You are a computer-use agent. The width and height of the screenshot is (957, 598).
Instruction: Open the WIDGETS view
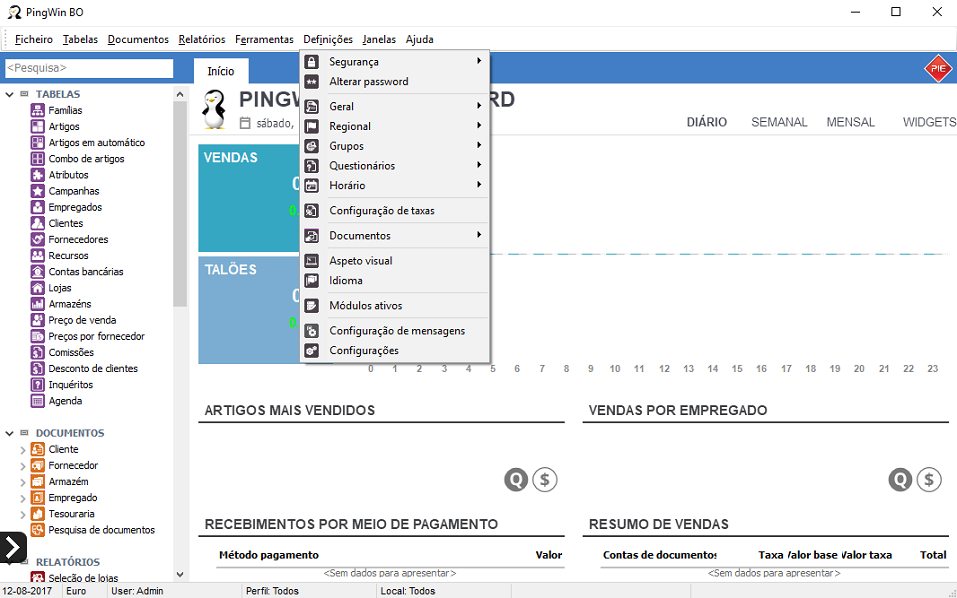click(929, 122)
